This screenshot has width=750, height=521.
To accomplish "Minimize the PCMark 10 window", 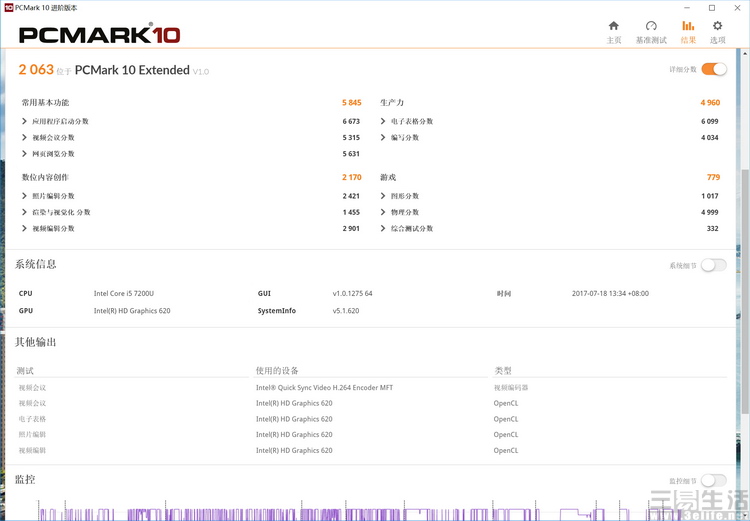I will (x=687, y=8).
